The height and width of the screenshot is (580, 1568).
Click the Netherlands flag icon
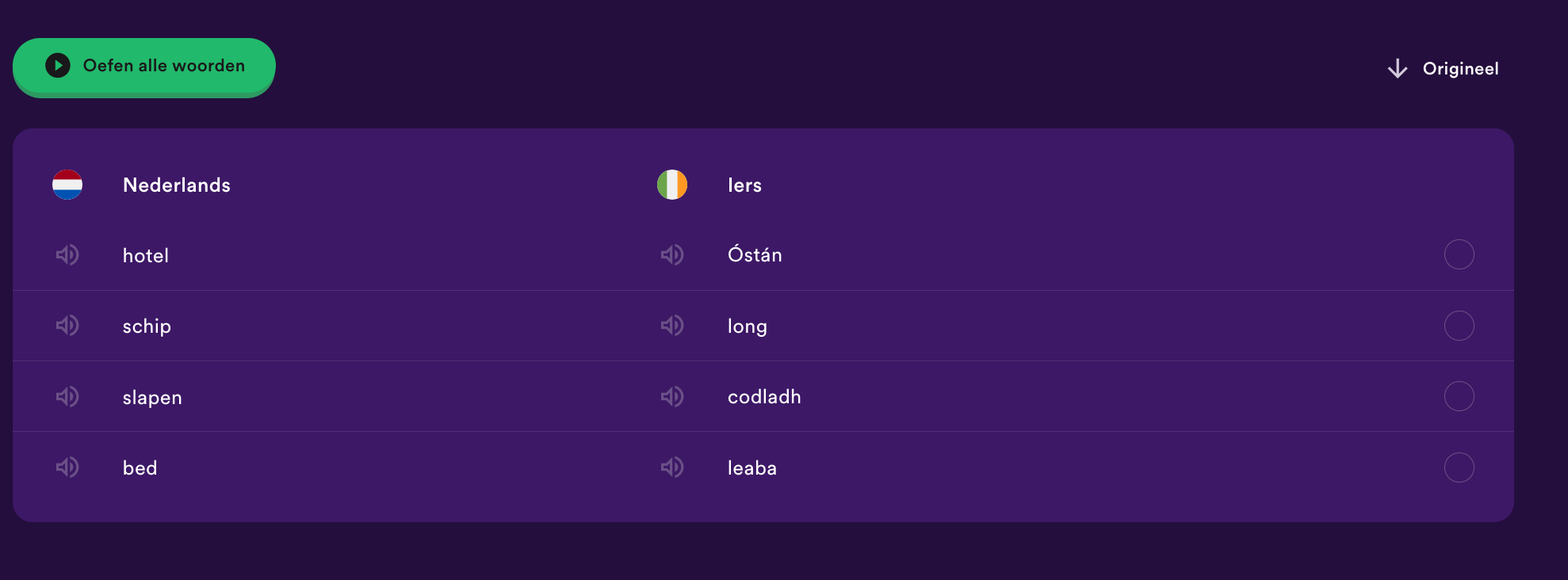[67, 185]
